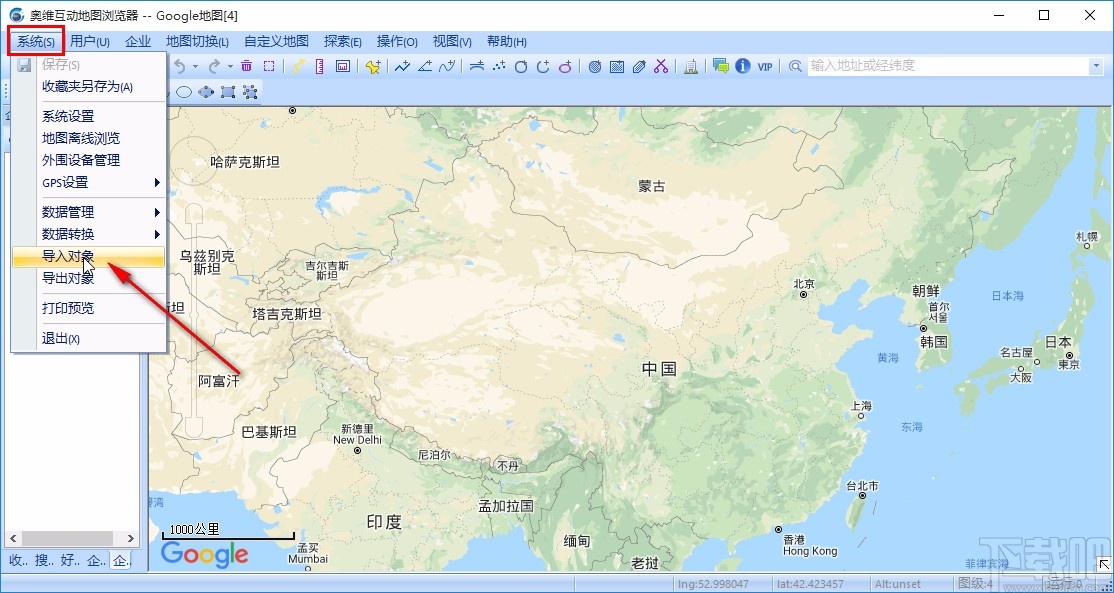This screenshot has height=593, width=1114.
Task: Click the 图级:4 status bar entry
Action: (x=975, y=583)
